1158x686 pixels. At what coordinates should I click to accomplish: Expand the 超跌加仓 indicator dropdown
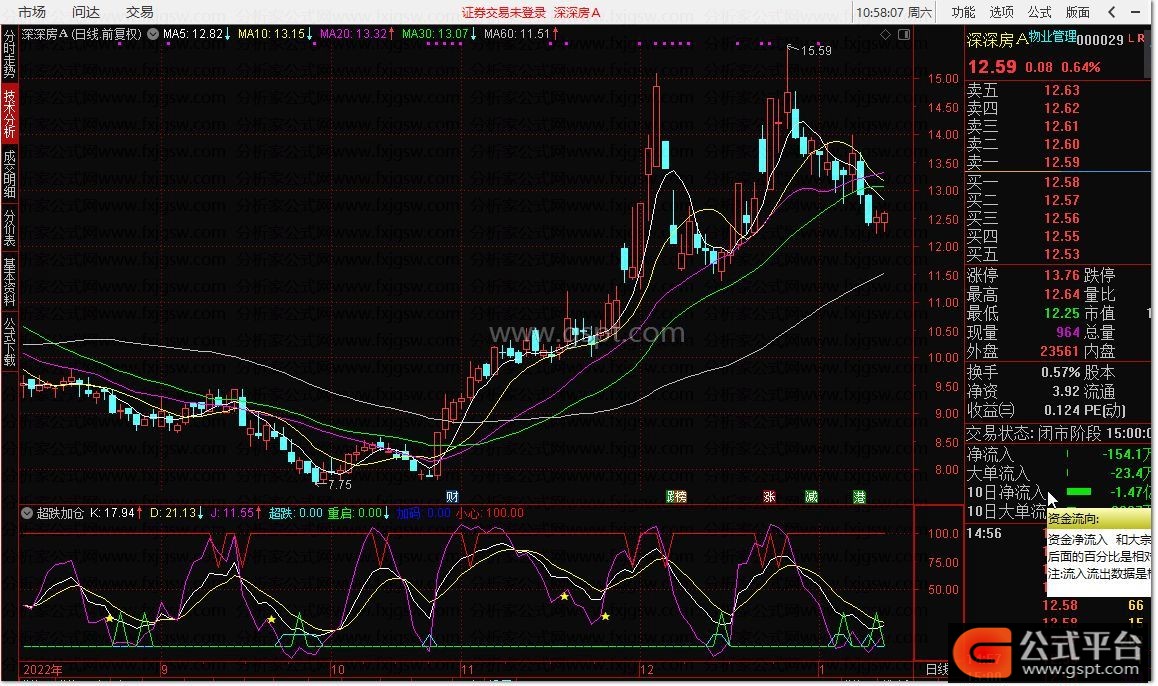pyautogui.click(x=27, y=512)
